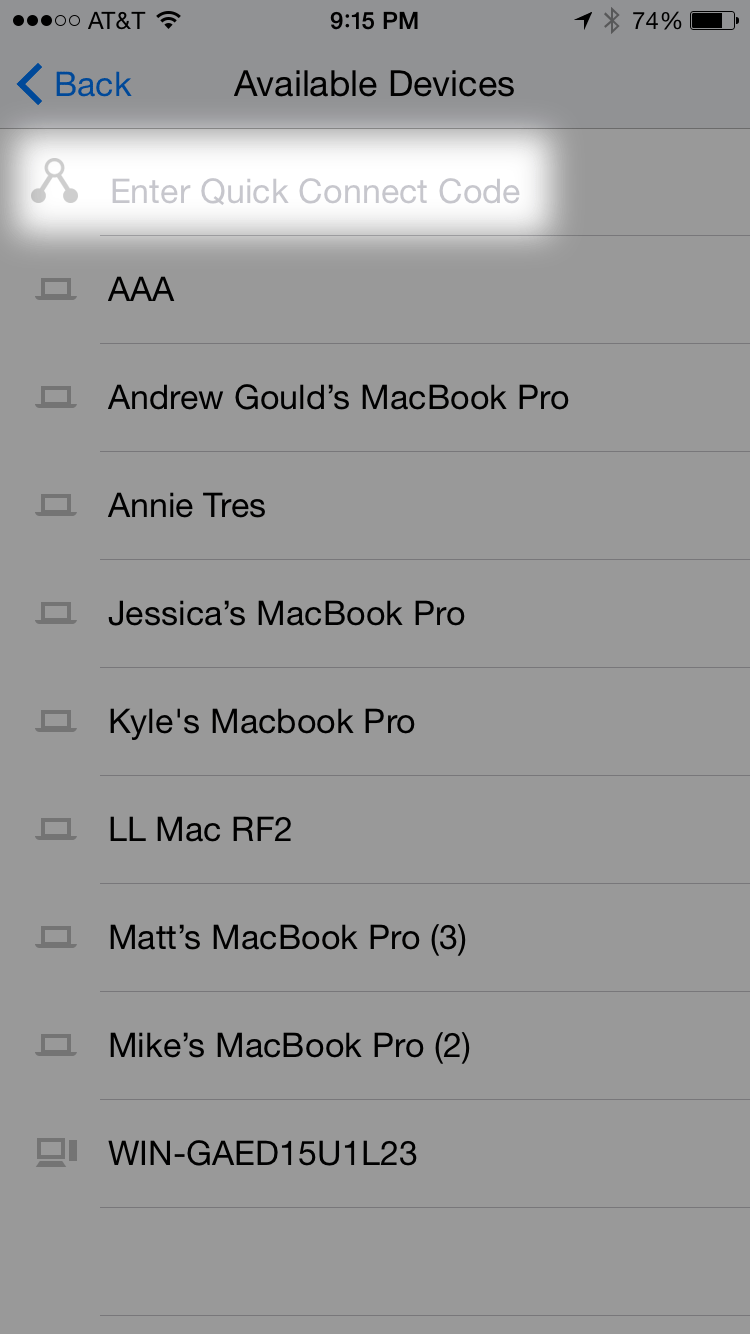Image resolution: width=750 pixels, height=1334 pixels.
Task: Choose Jessica's MacBook Pro from list
Action: [286, 614]
